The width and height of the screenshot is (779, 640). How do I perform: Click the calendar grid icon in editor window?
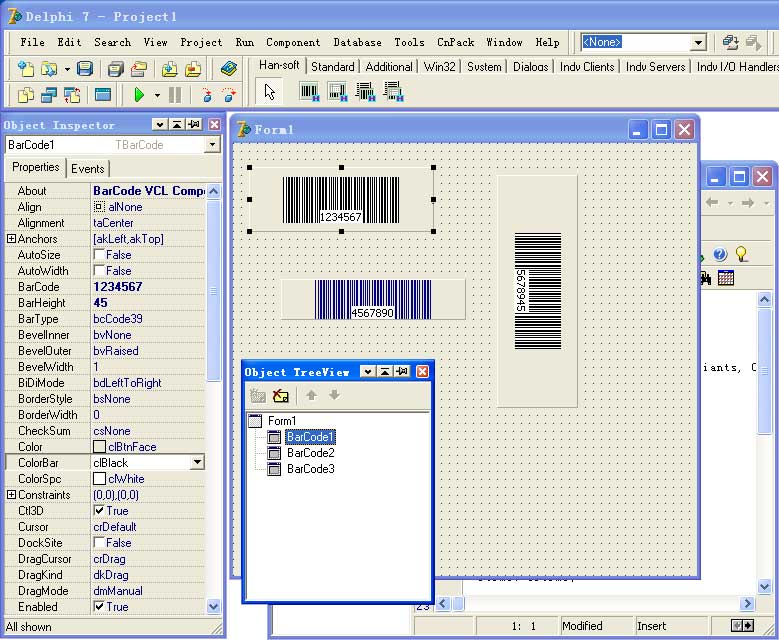726,278
